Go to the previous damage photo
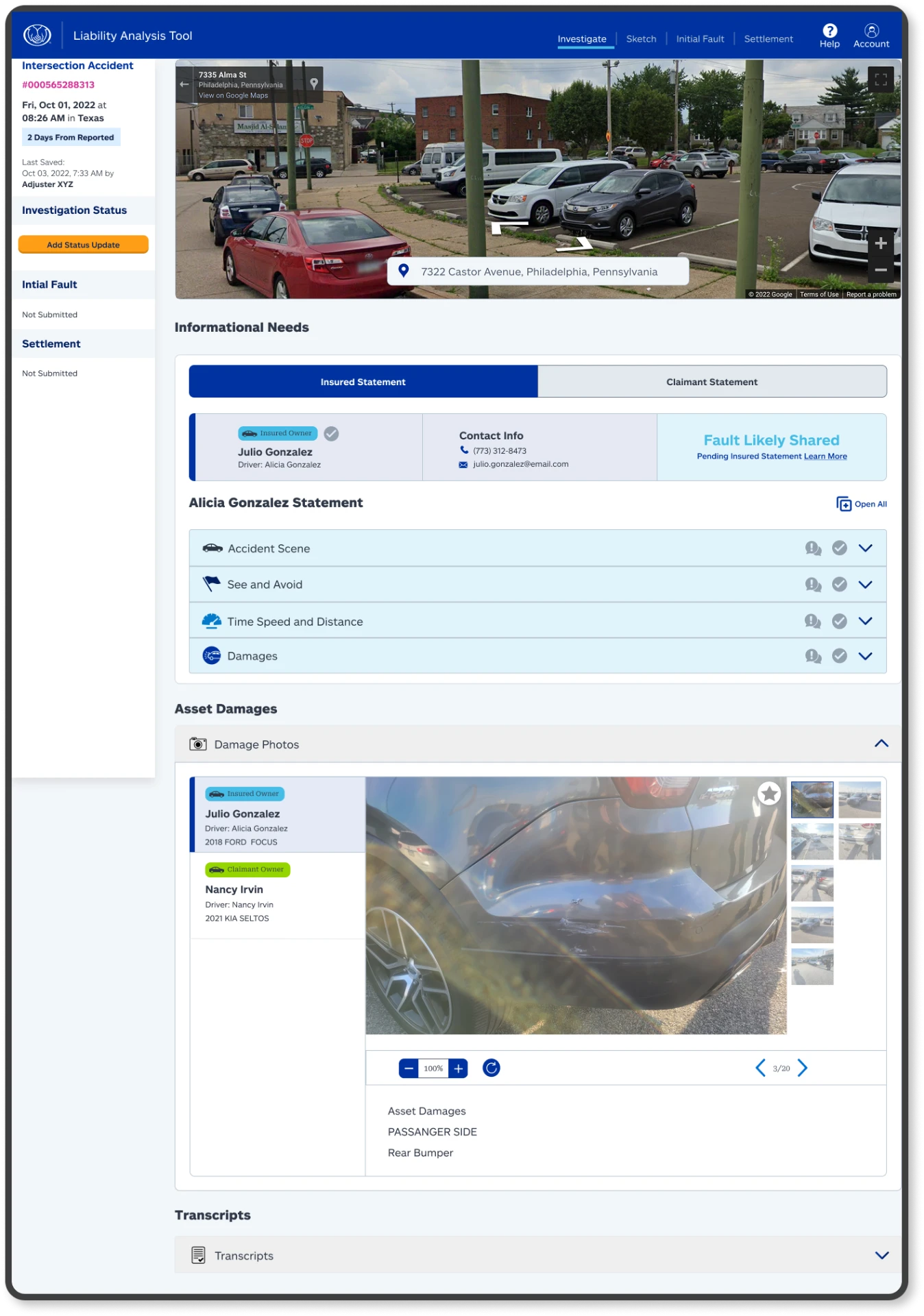 click(760, 1068)
